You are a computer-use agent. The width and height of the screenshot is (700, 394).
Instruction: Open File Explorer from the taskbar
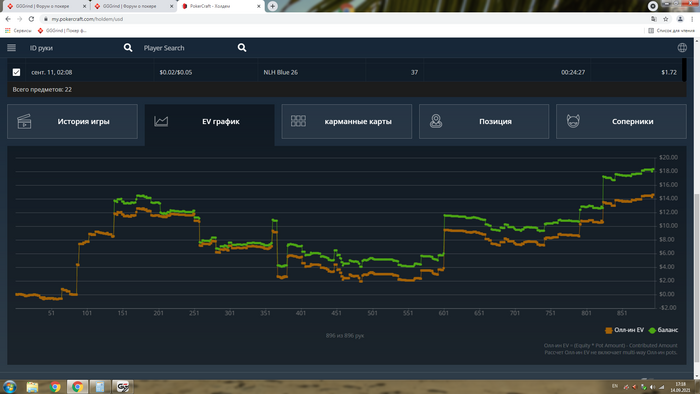[x=32, y=387]
